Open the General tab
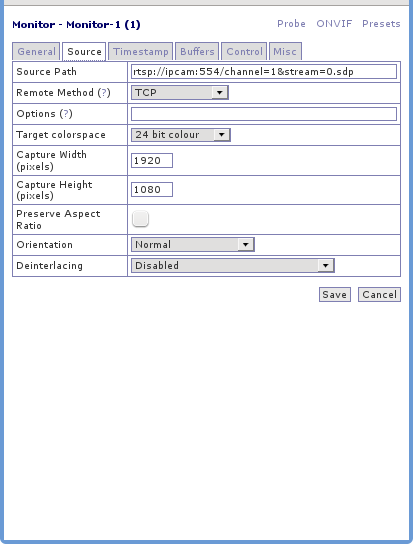Image resolution: width=413 pixels, height=544 pixels. click(x=36, y=52)
